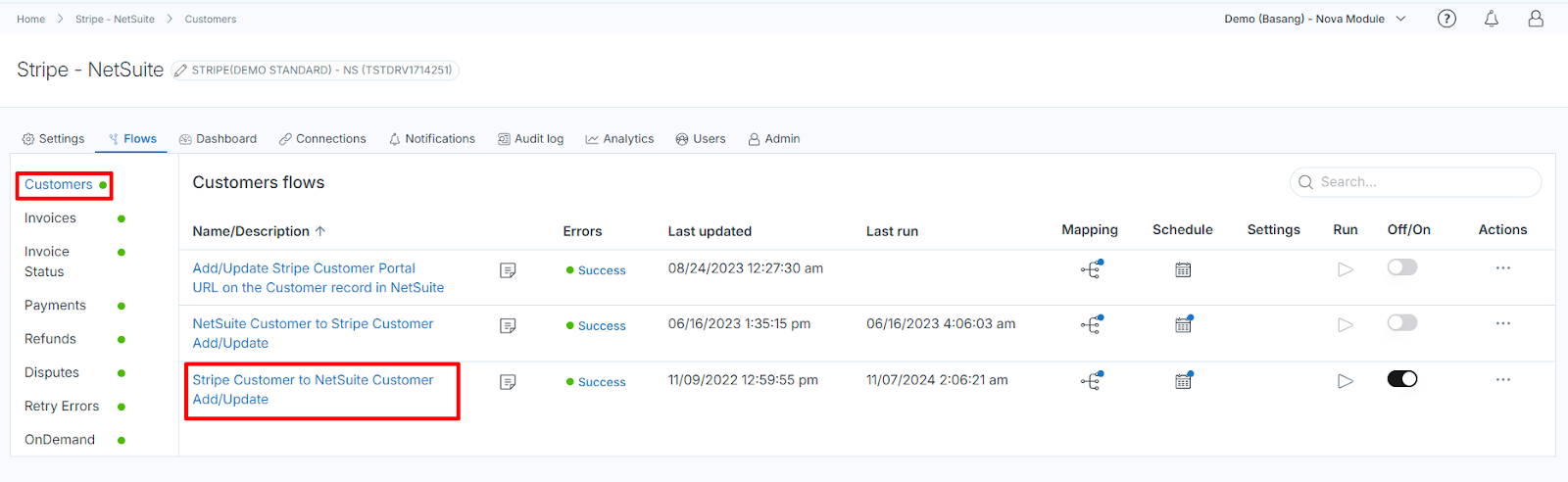Screen dimensions: 1568x482
Task: Run the Stripe Customer to NetSuite Customer flow
Action: point(1345,381)
